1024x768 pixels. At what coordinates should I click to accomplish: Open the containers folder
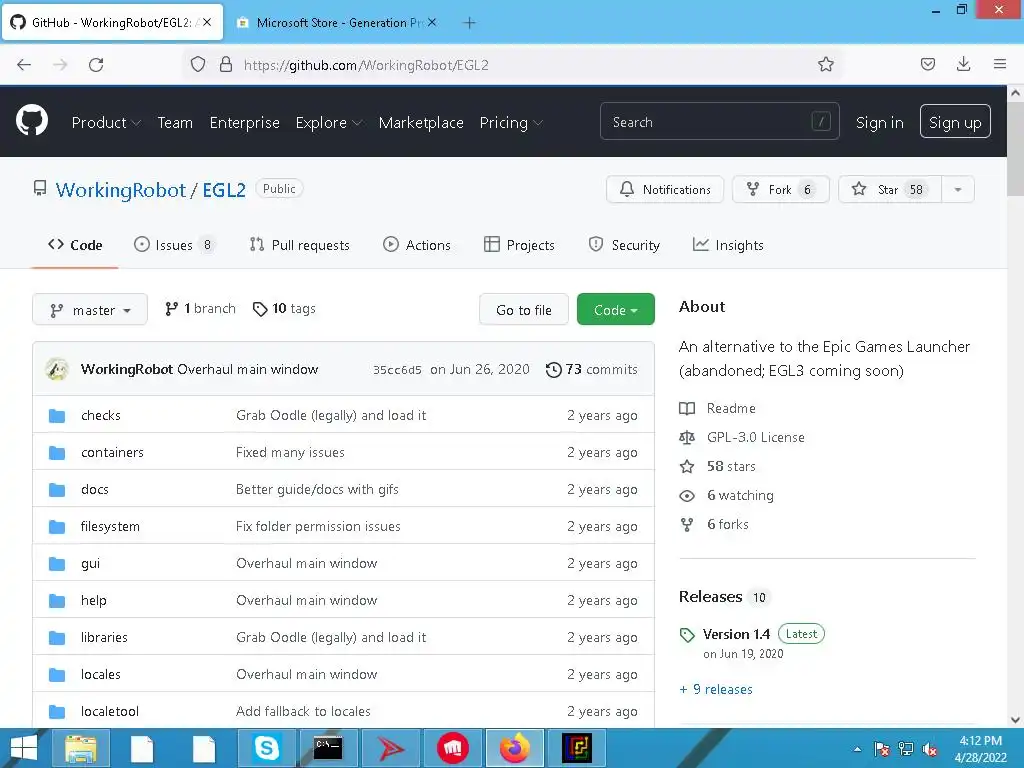point(112,453)
